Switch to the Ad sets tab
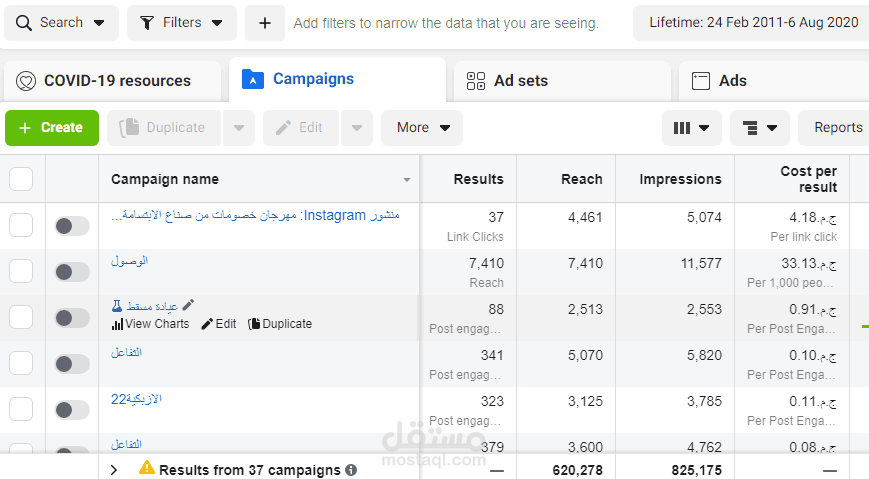This screenshot has width=869, height=479. pyautogui.click(x=562, y=81)
